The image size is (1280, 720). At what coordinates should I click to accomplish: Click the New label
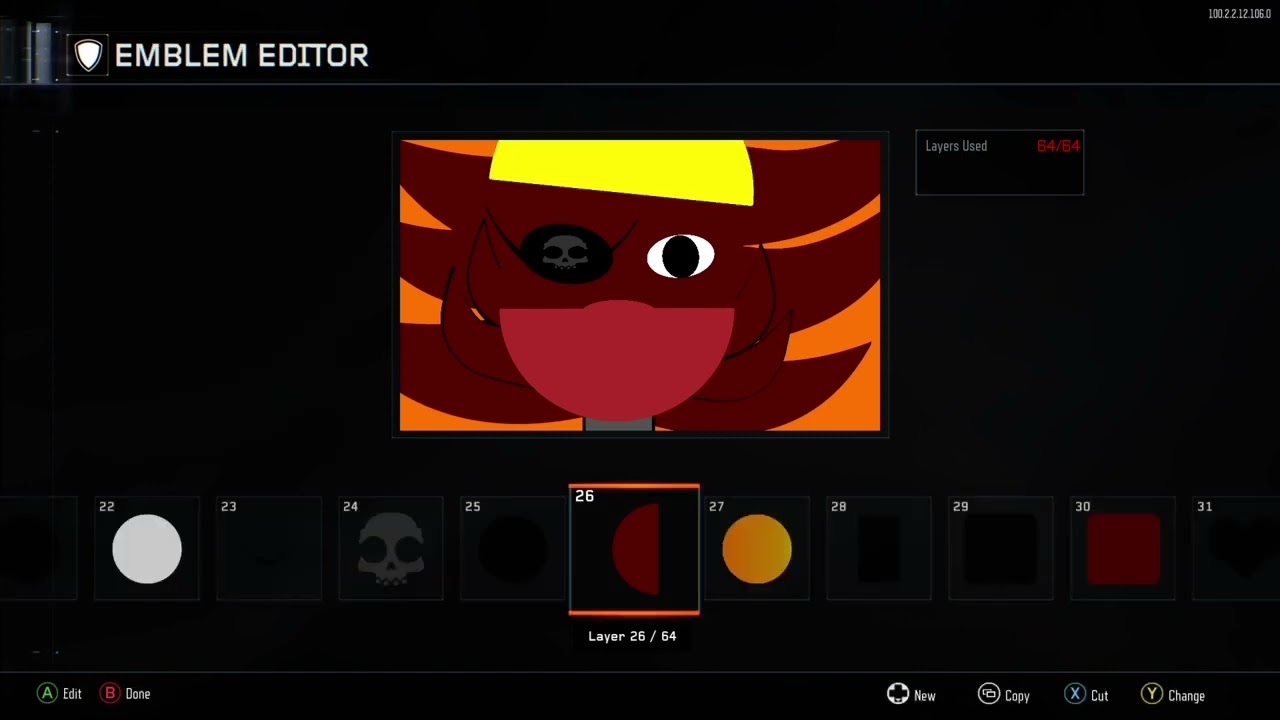pyautogui.click(x=925, y=696)
